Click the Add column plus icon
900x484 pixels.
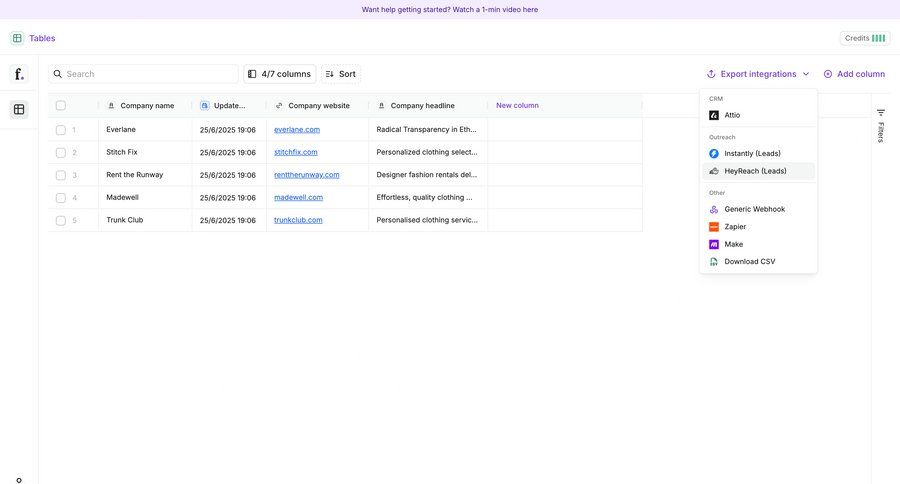(828, 74)
